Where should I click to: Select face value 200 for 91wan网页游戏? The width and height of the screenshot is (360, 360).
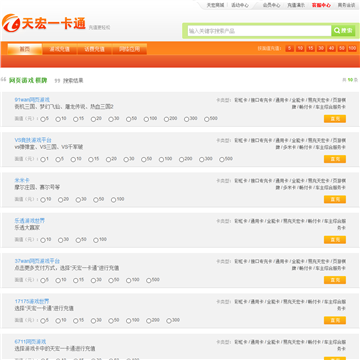pyautogui.click(x=166, y=119)
